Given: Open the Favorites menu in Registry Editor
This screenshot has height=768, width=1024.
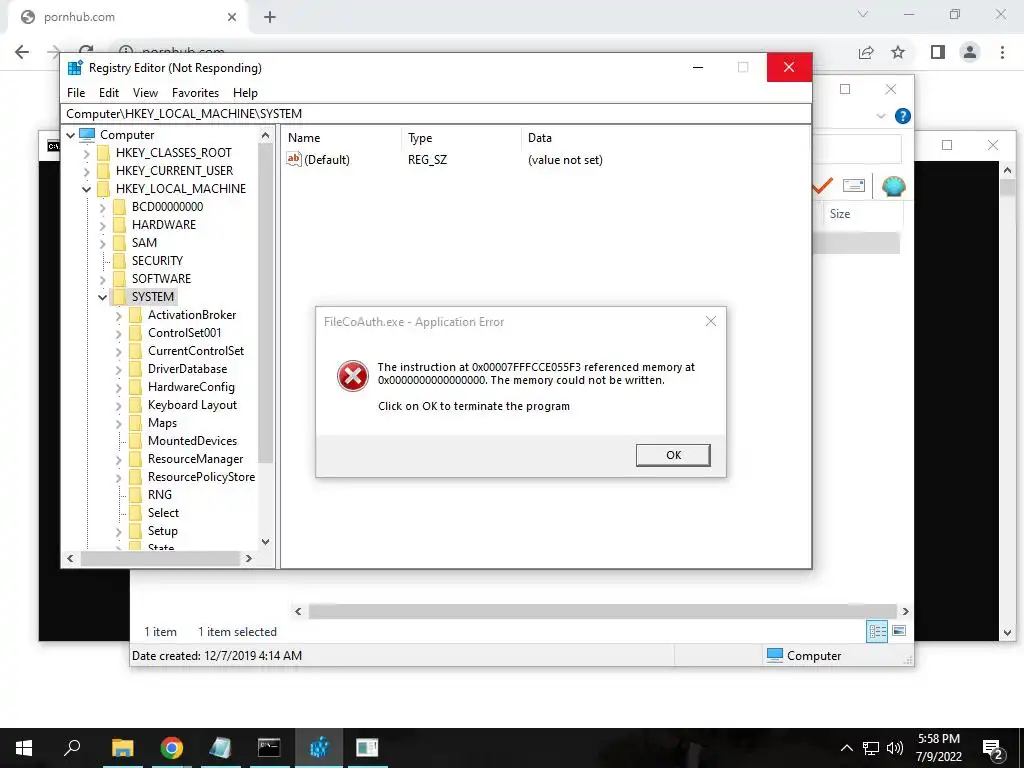Looking at the screenshot, I should 195,93.
